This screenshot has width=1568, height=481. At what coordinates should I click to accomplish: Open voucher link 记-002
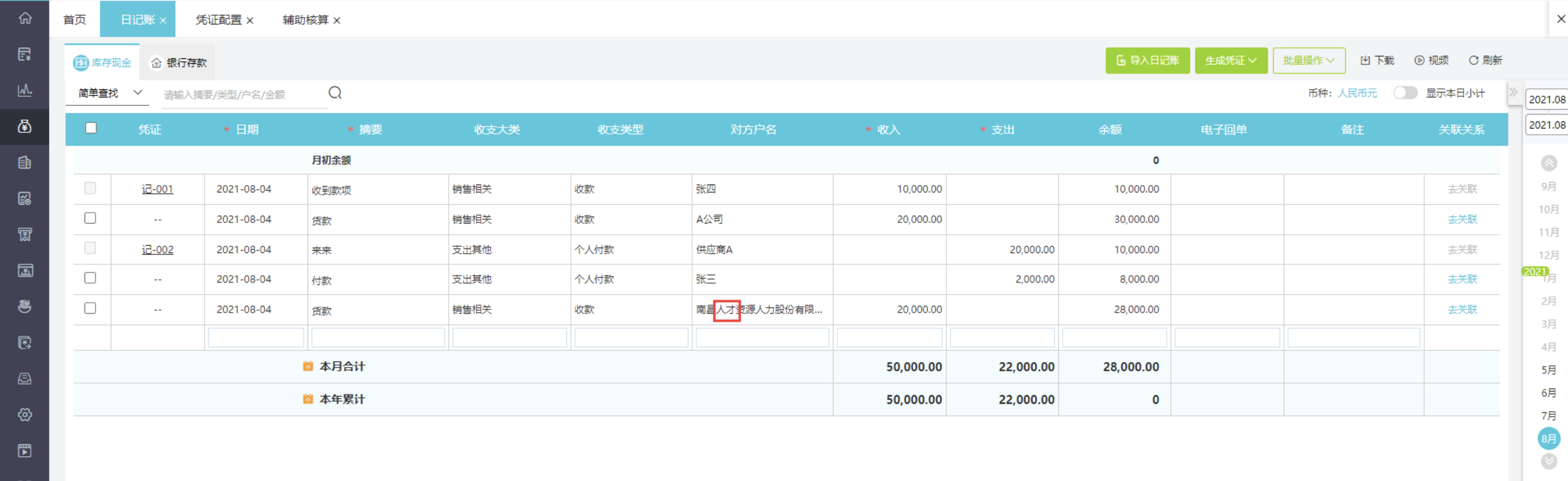157,250
